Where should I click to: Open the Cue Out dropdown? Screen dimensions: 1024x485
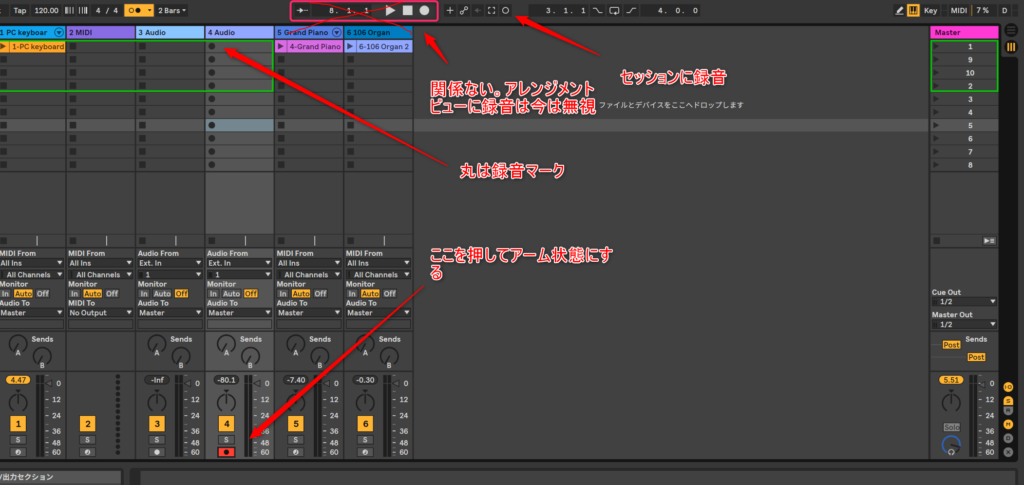[x=964, y=301]
